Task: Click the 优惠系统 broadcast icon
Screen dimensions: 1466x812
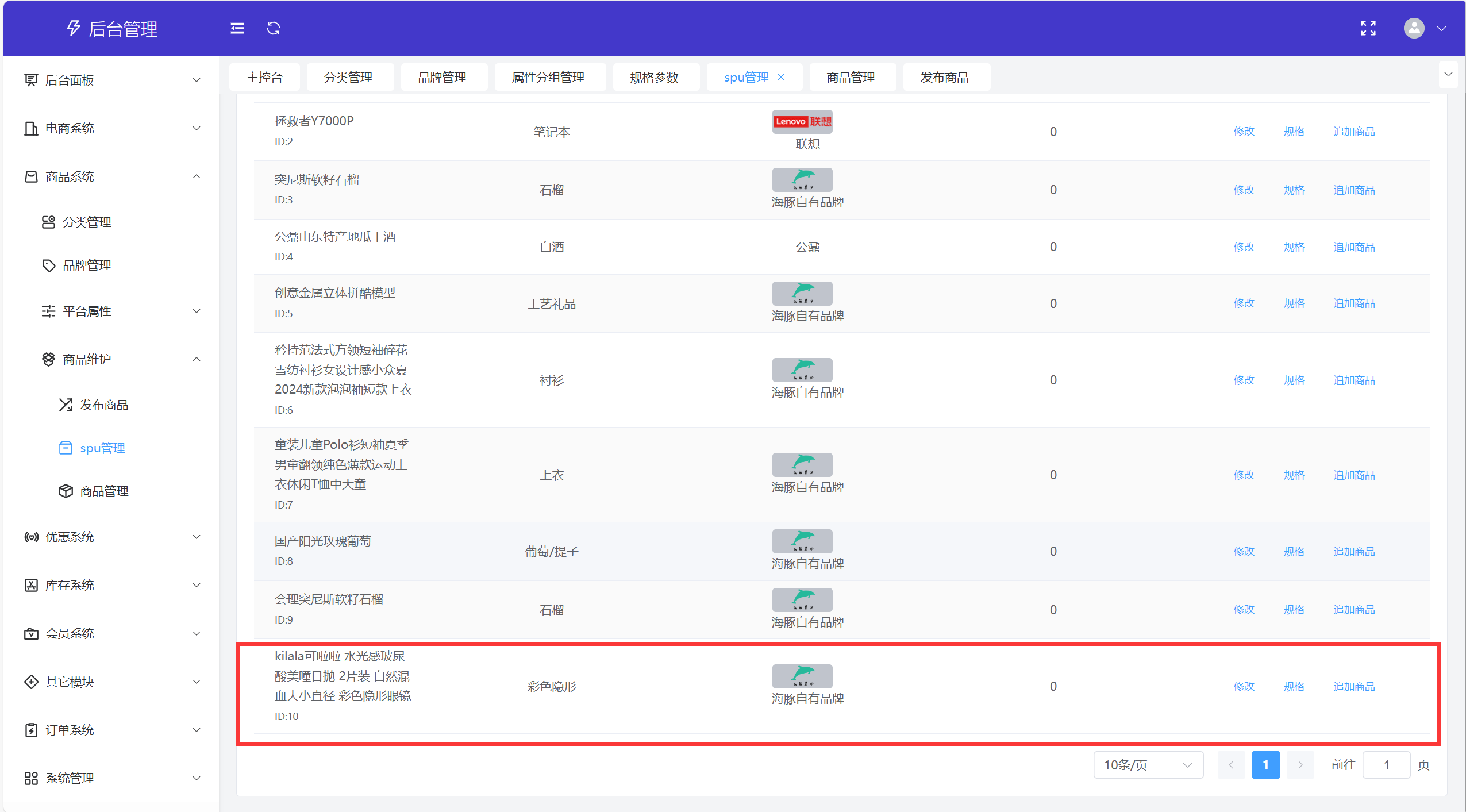Action: click(31, 537)
